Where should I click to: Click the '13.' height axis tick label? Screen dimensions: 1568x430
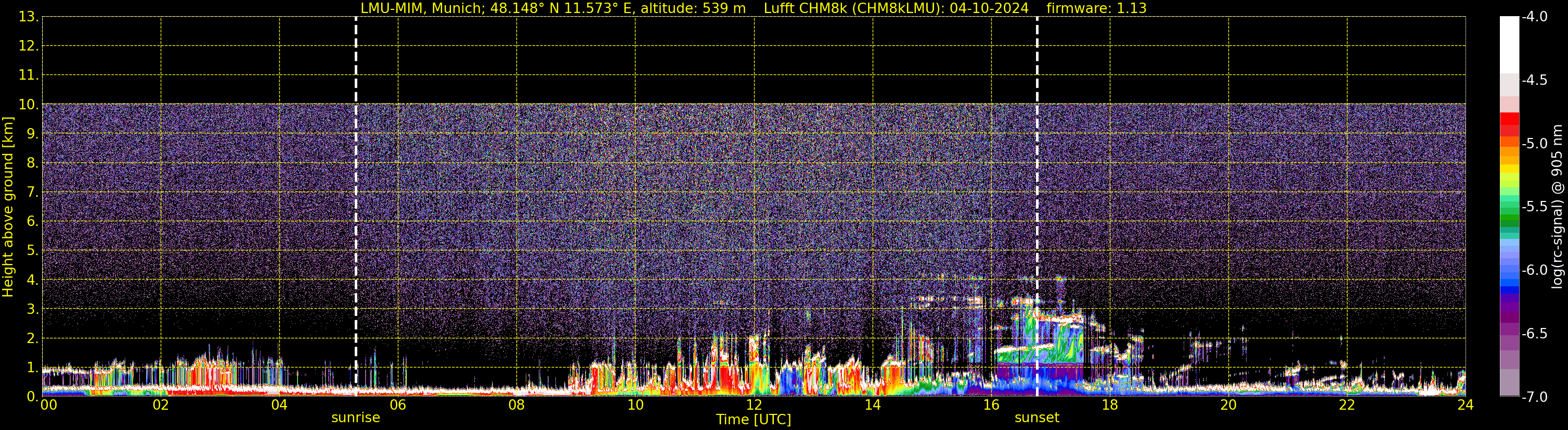point(29,17)
